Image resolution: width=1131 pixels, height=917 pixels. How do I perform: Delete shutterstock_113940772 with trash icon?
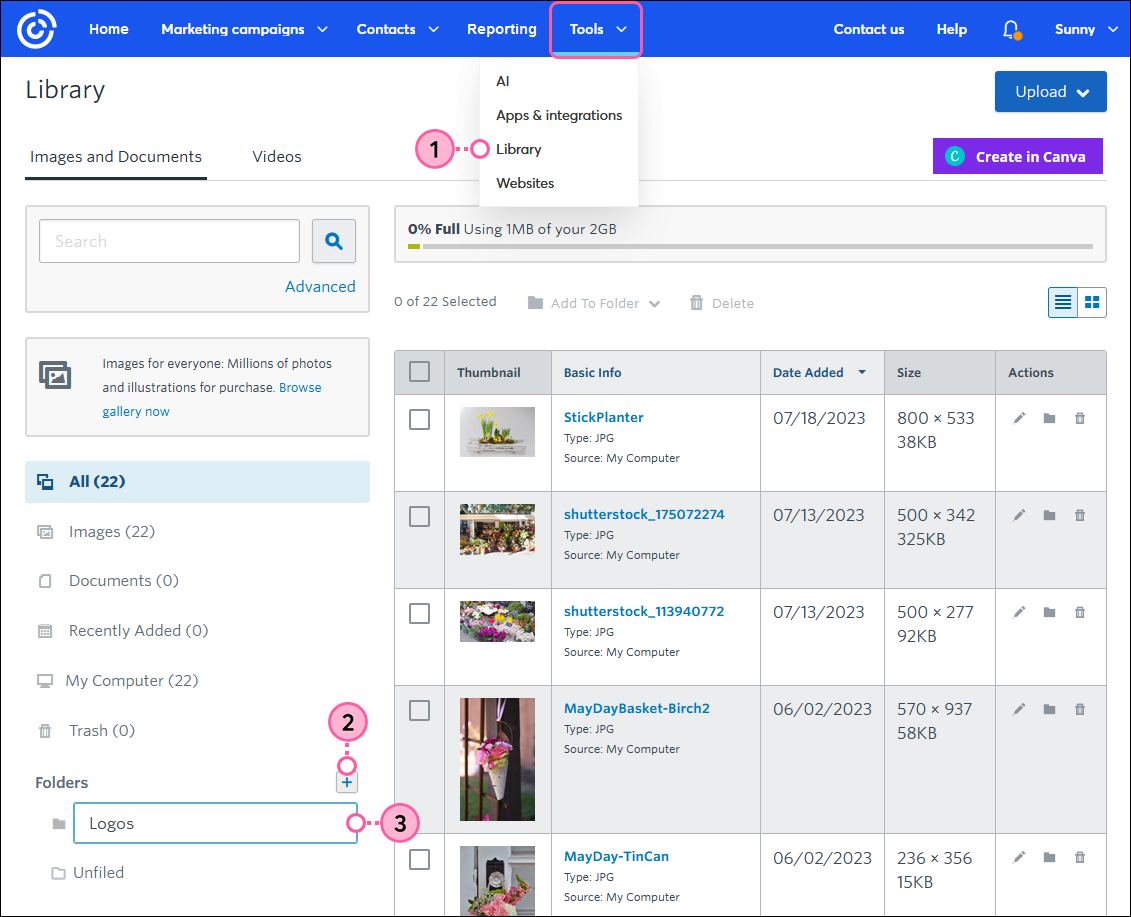tap(1080, 613)
